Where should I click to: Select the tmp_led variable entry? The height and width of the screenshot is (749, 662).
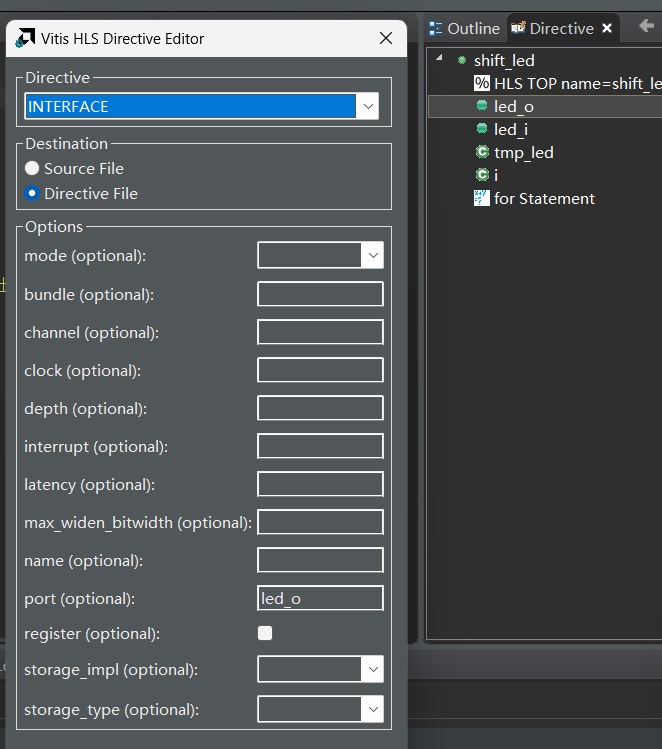pyautogui.click(x=523, y=152)
